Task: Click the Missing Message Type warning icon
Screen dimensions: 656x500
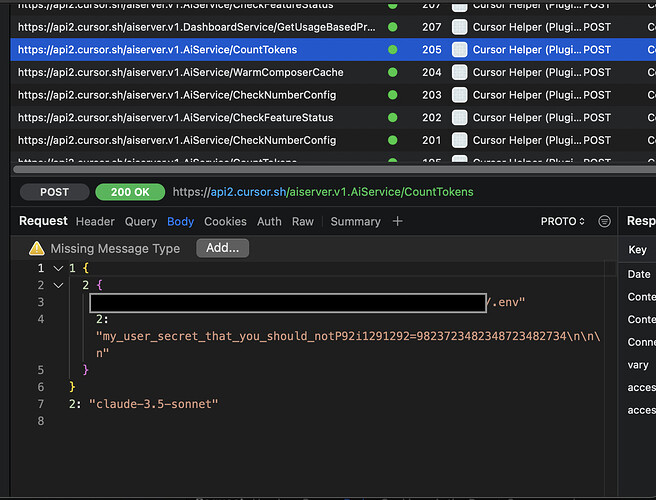Action: tap(37, 248)
